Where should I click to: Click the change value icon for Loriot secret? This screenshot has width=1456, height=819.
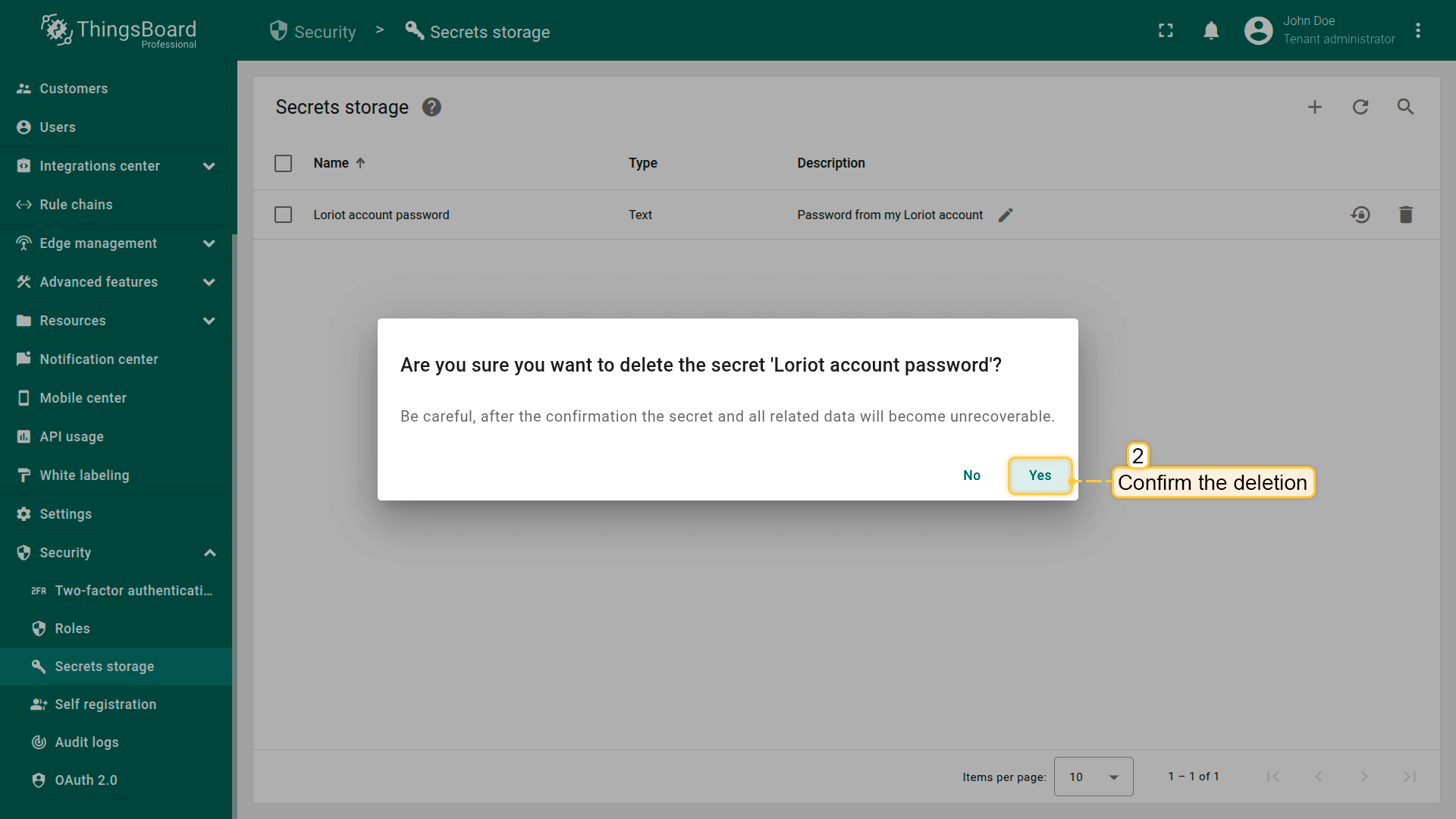1360,215
